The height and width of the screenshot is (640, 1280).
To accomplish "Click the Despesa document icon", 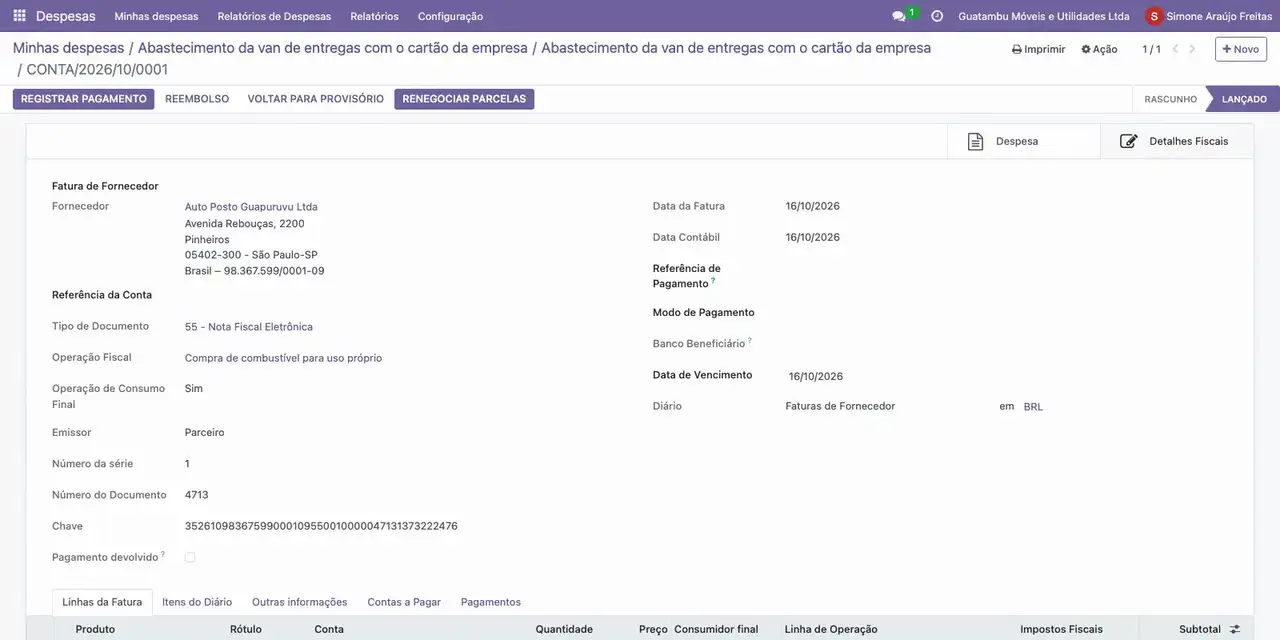I will click(975, 141).
